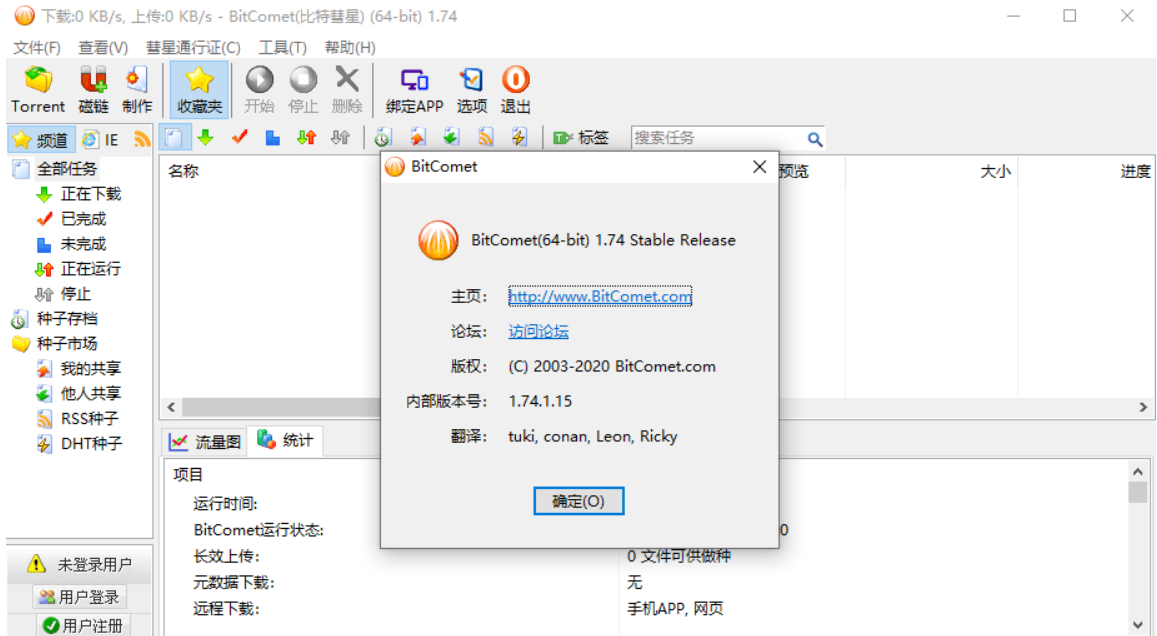Click the 0 文件可供做种 statistics value

click(x=679, y=556)
